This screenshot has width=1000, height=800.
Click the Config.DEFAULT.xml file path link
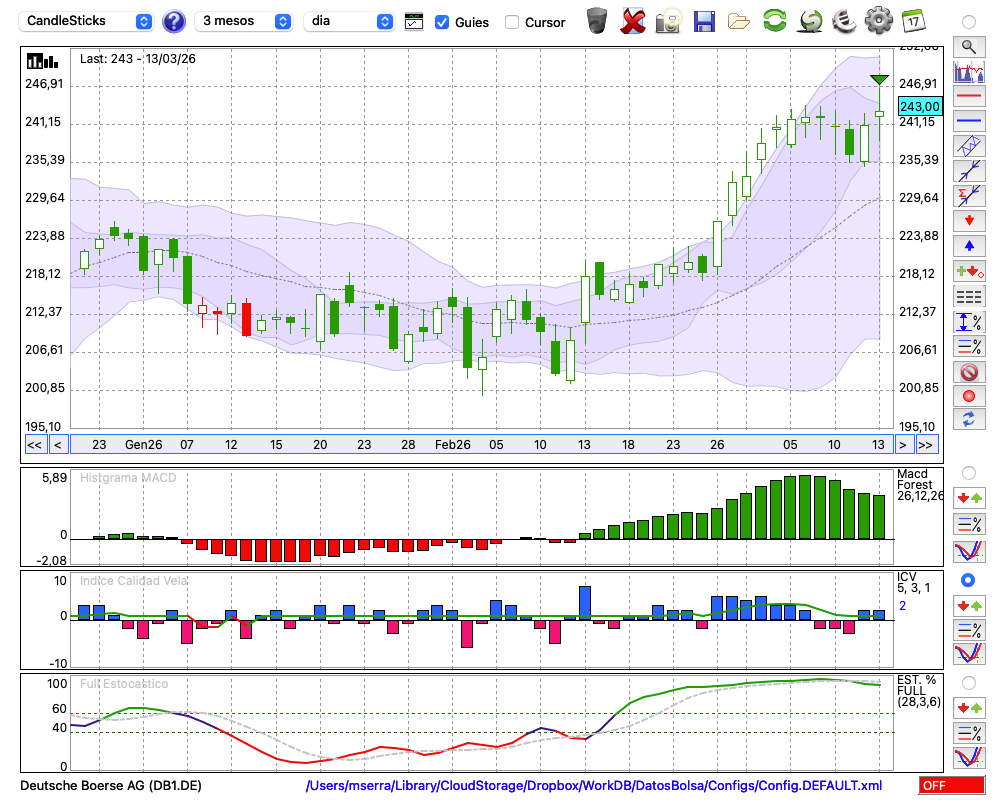594,786
